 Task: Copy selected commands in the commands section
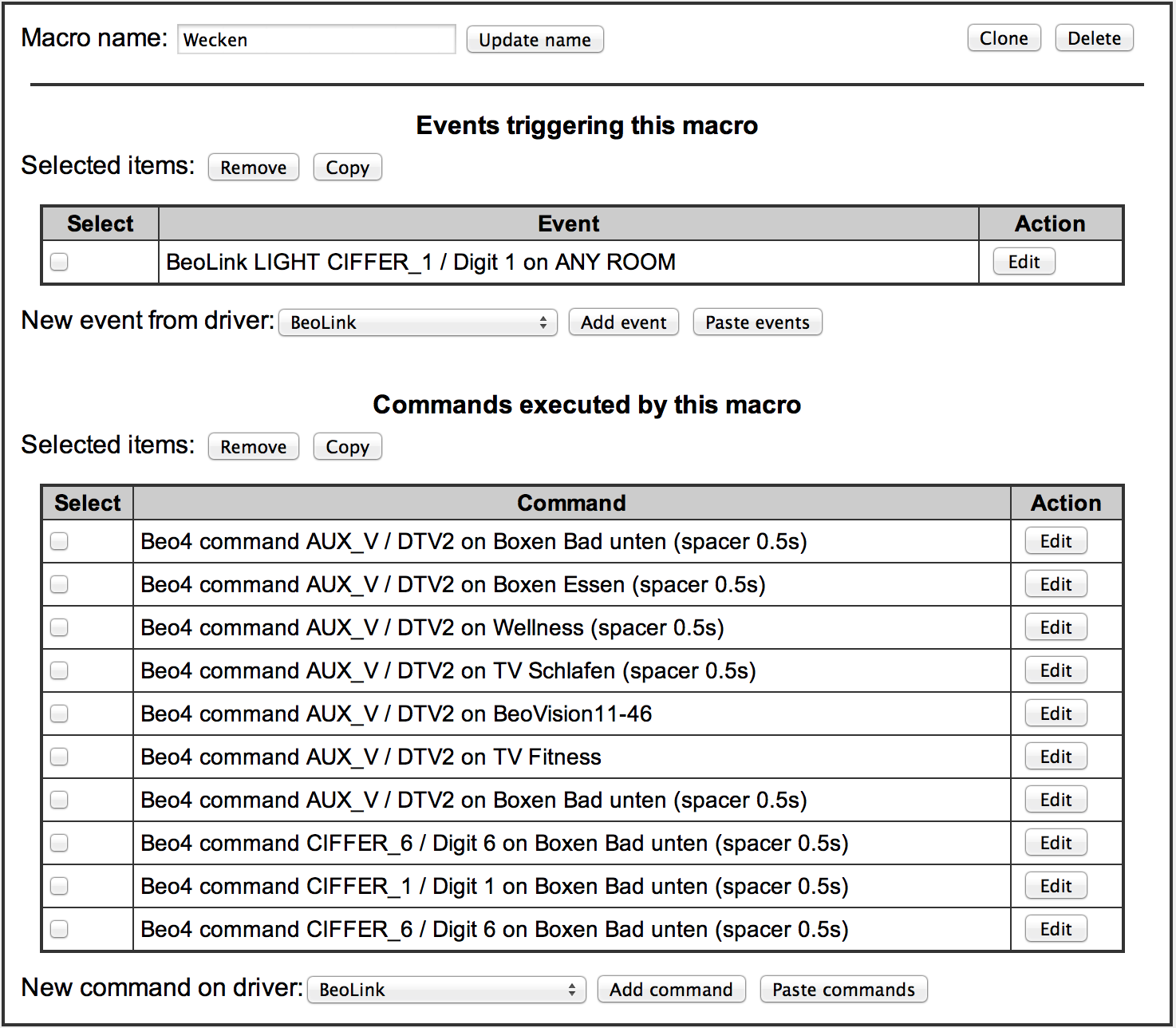tap(347, 447)
